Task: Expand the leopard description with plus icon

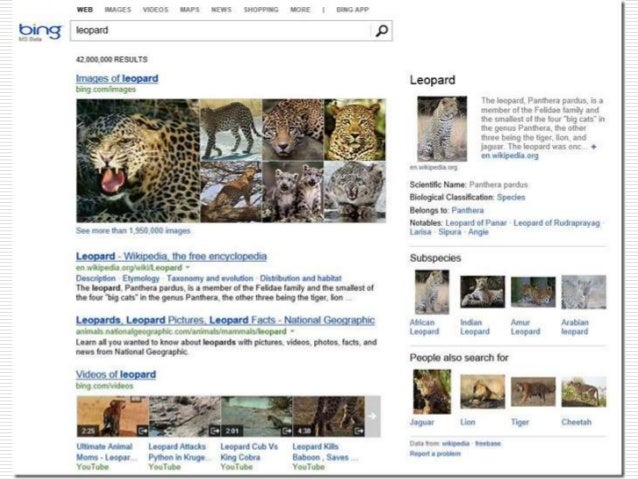Action: (x=594, y=147)
